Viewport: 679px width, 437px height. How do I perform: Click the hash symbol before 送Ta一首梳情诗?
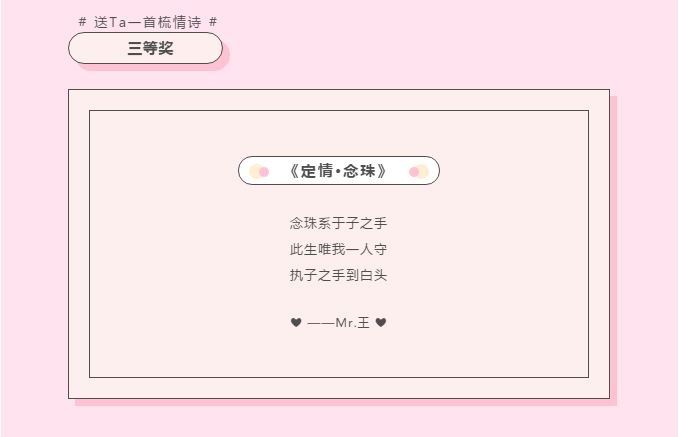[x=82, y=21]
